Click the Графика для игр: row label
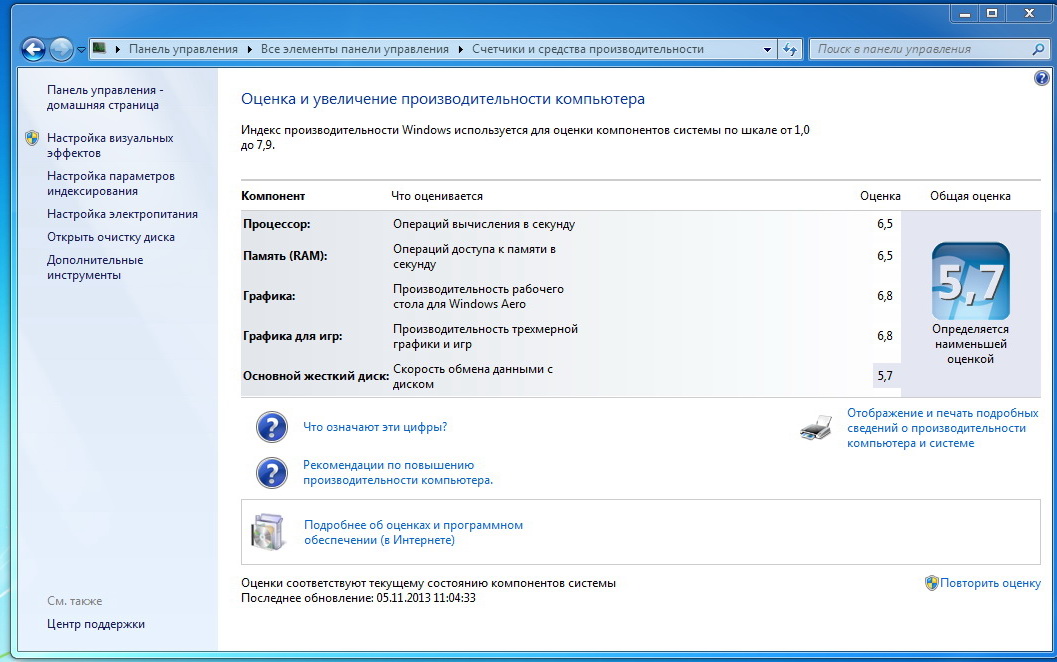 [x=293, y=336]
